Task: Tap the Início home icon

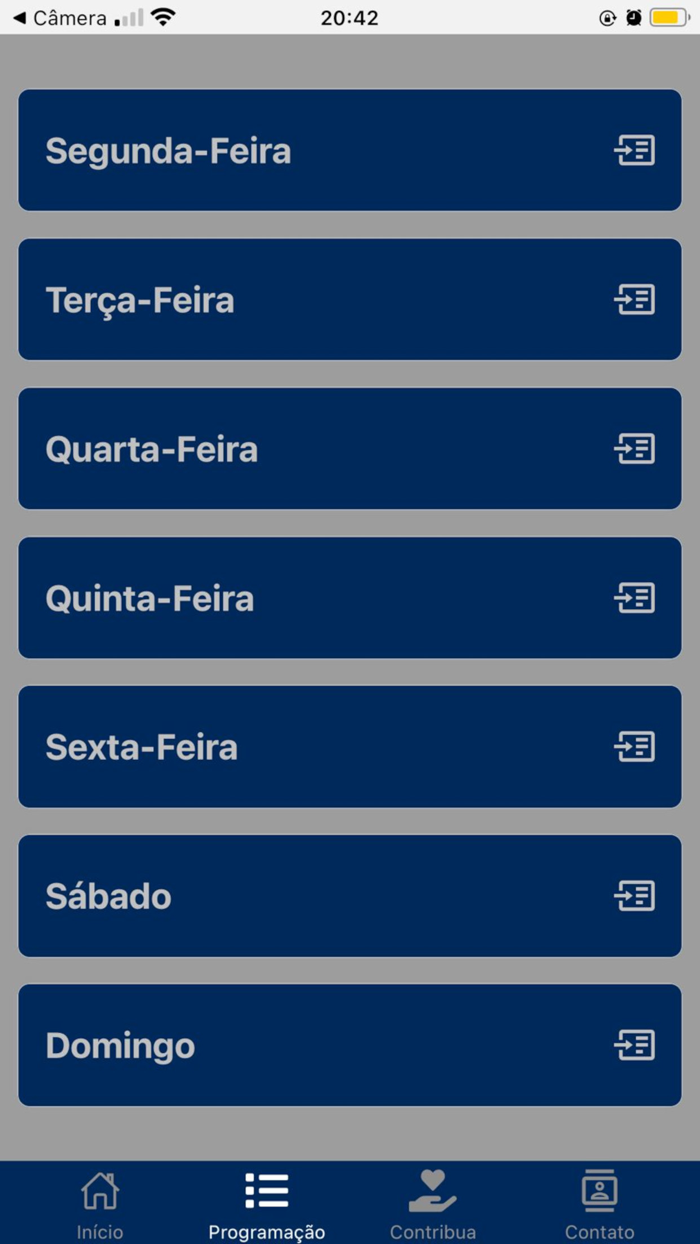Action: pos(98,1192)
